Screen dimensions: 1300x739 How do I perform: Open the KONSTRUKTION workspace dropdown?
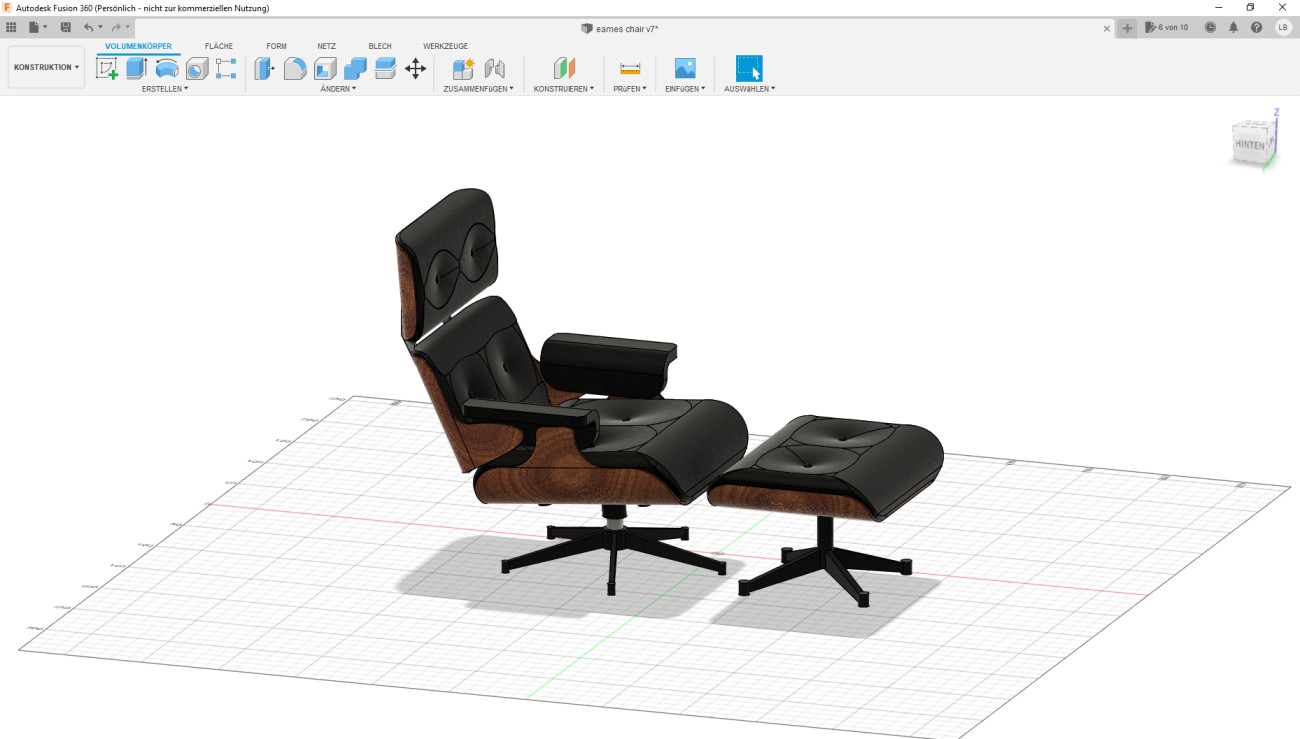point(47,67)
